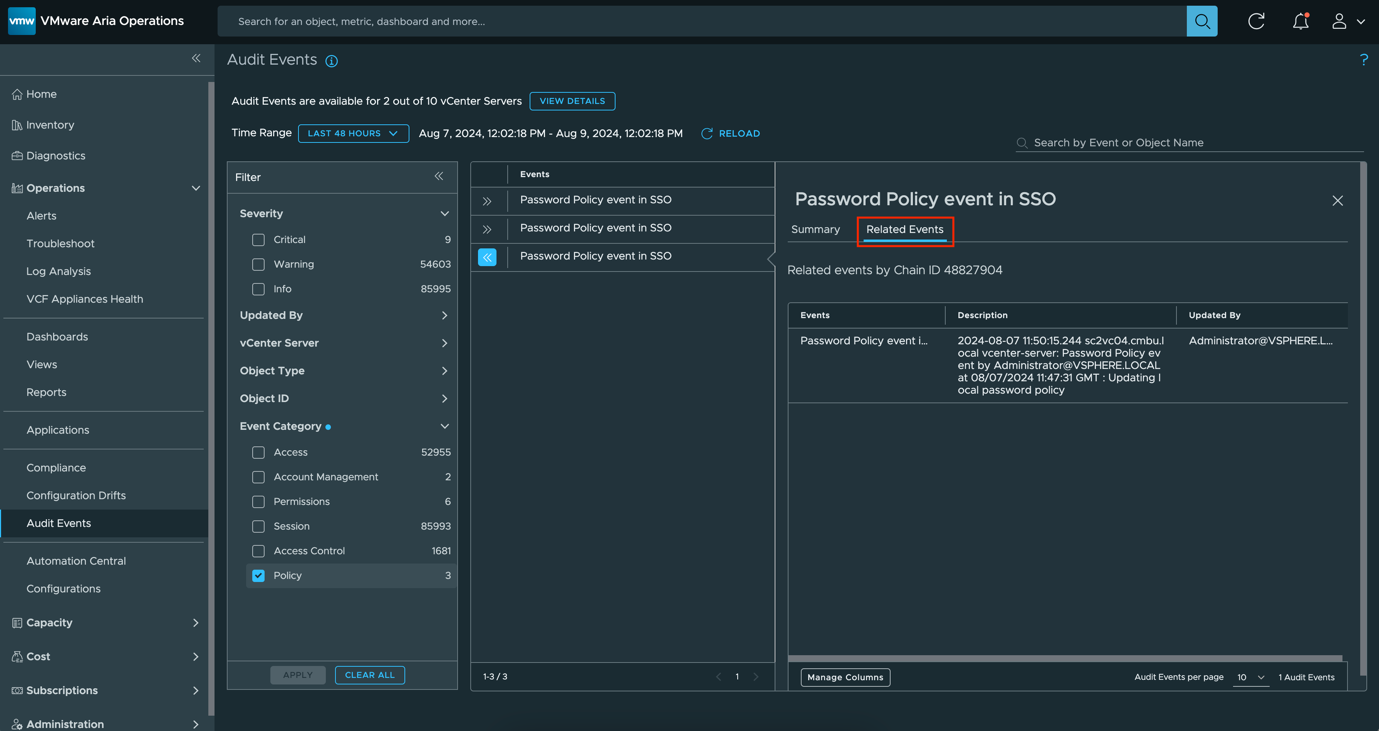1379x731 pixels.
Task: Check the Permissions category checkbox
Action: point(258,502)
